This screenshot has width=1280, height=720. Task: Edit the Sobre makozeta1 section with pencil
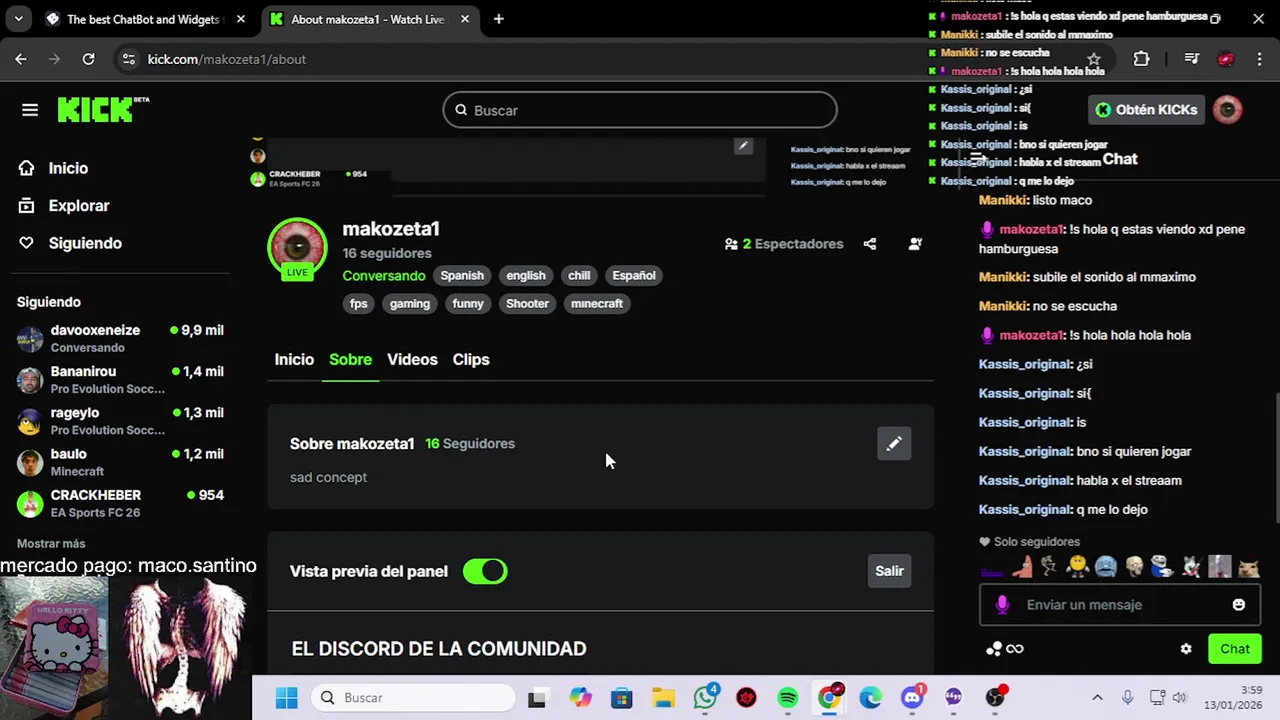coord(894,444)
